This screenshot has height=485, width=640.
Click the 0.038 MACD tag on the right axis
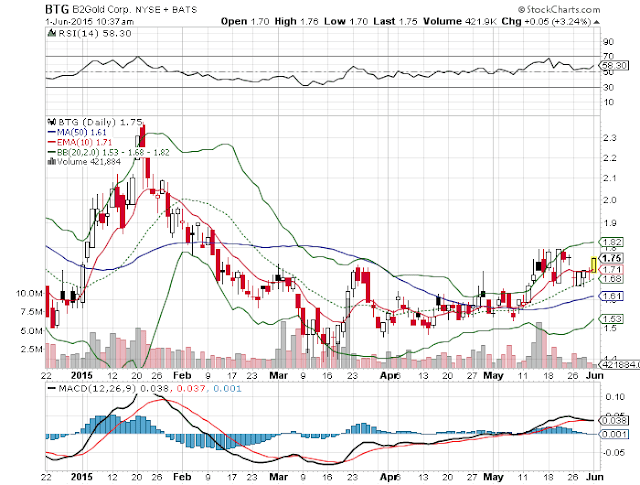[613, 420]
